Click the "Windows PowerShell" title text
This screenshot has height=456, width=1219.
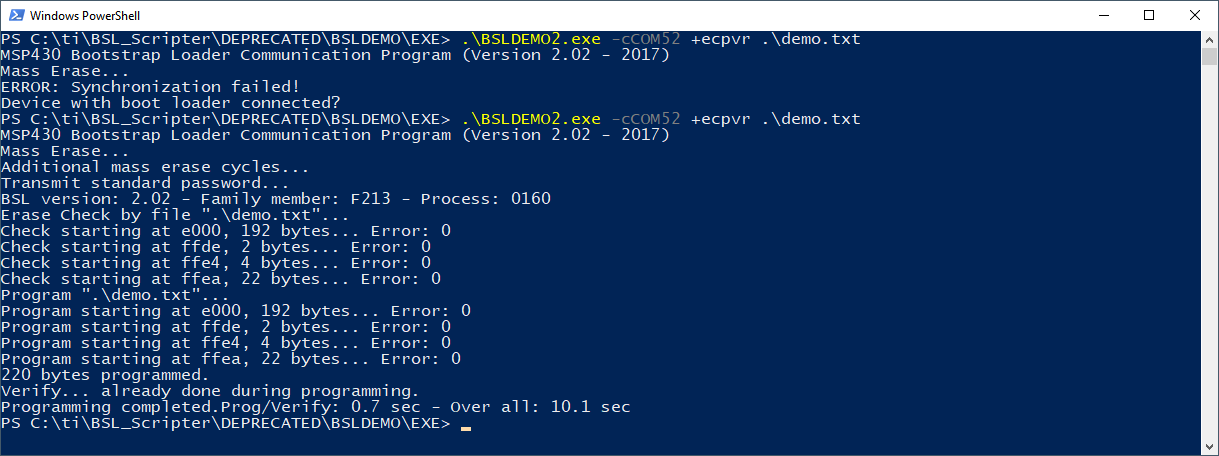coord(84,16)
